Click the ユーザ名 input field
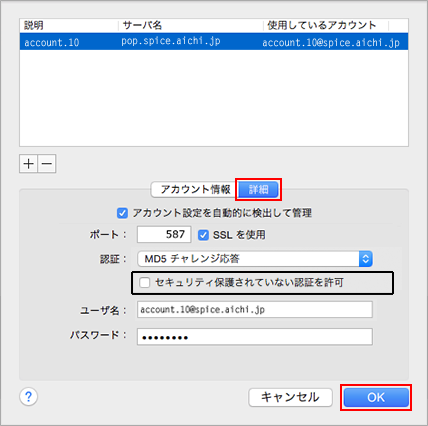This screenshot has width=428, height=426. pyautogui.click(x=255, y=310)
